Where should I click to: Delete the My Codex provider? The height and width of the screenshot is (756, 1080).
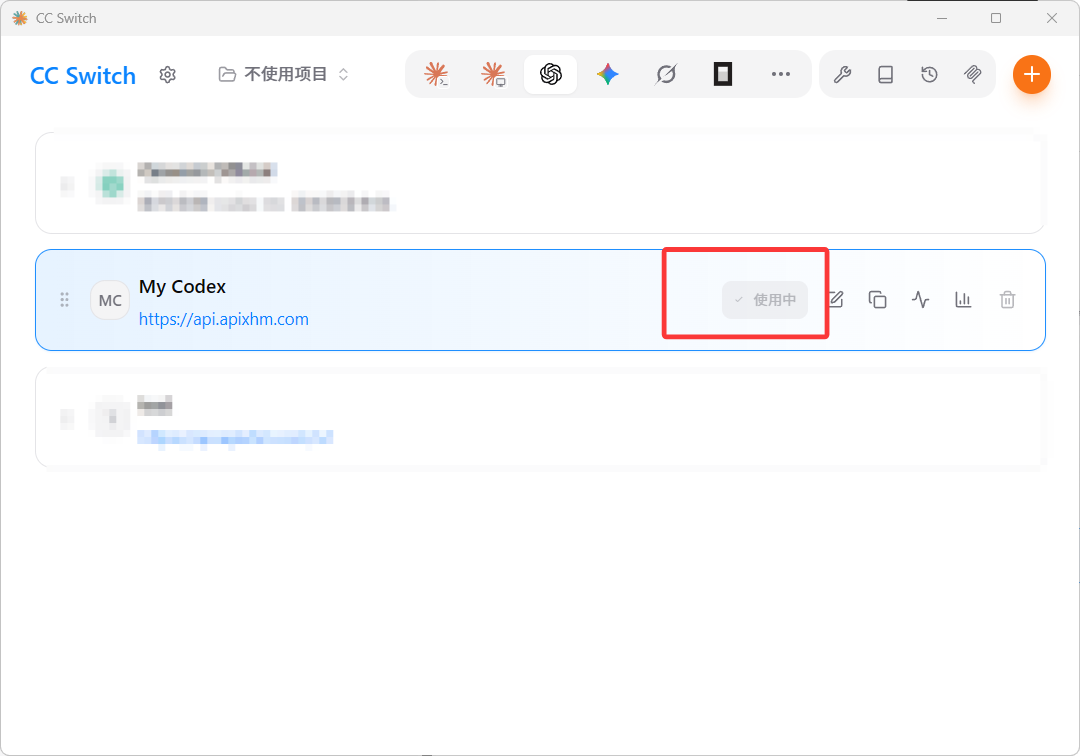pyautogui.click(x=1007, y=300)
